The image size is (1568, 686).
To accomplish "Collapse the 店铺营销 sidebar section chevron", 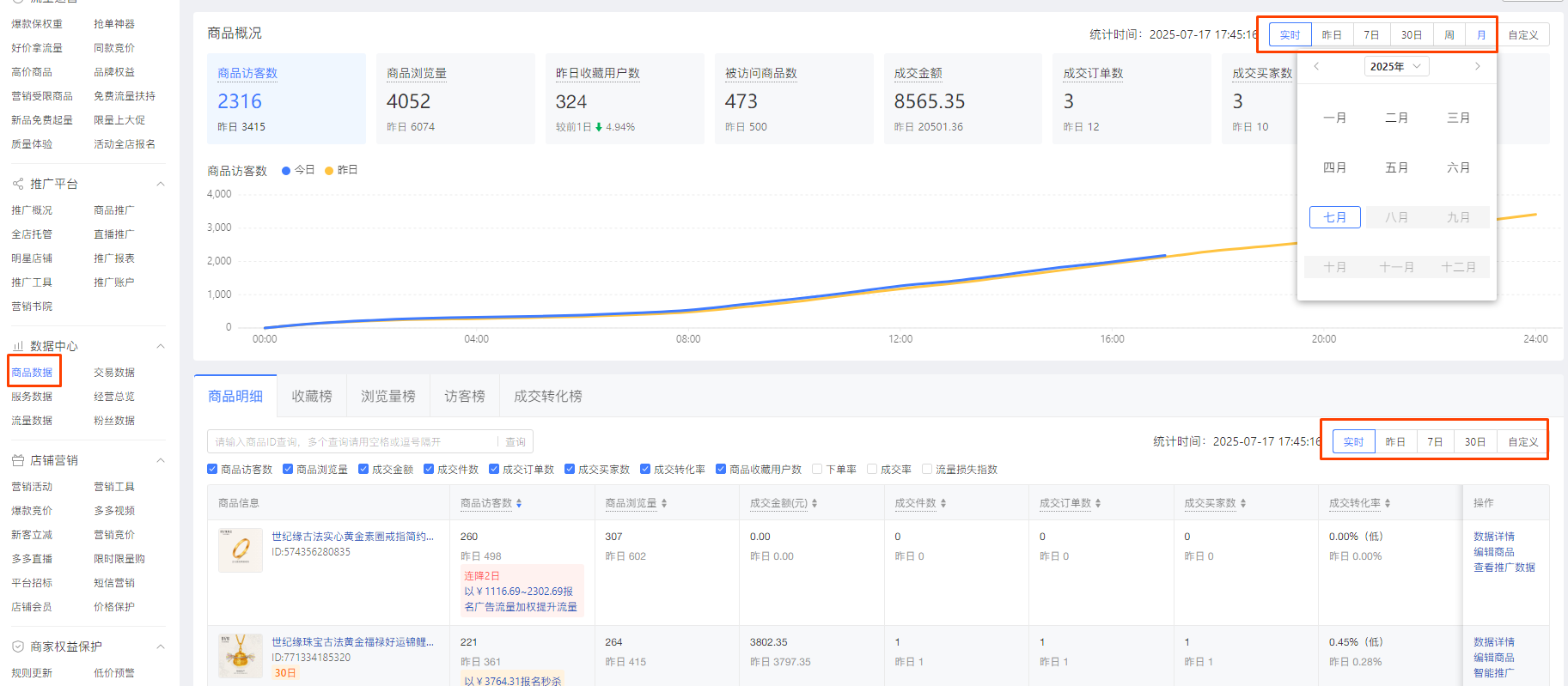I will (x=160, y=460).
